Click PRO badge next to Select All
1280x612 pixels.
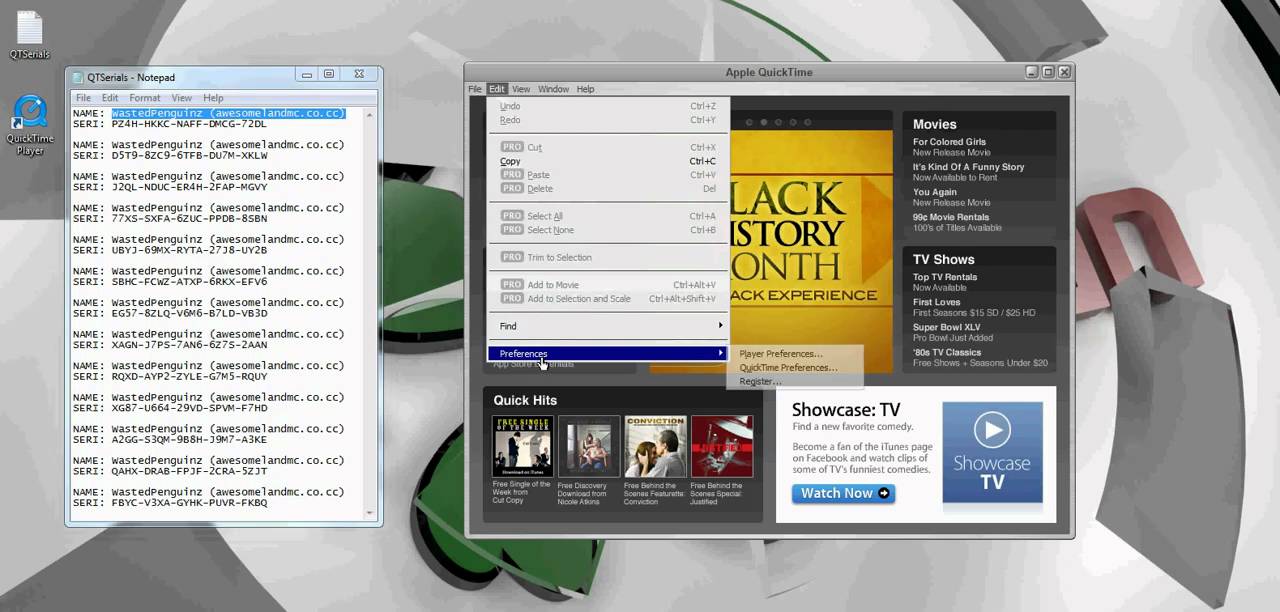click(512, 216)
